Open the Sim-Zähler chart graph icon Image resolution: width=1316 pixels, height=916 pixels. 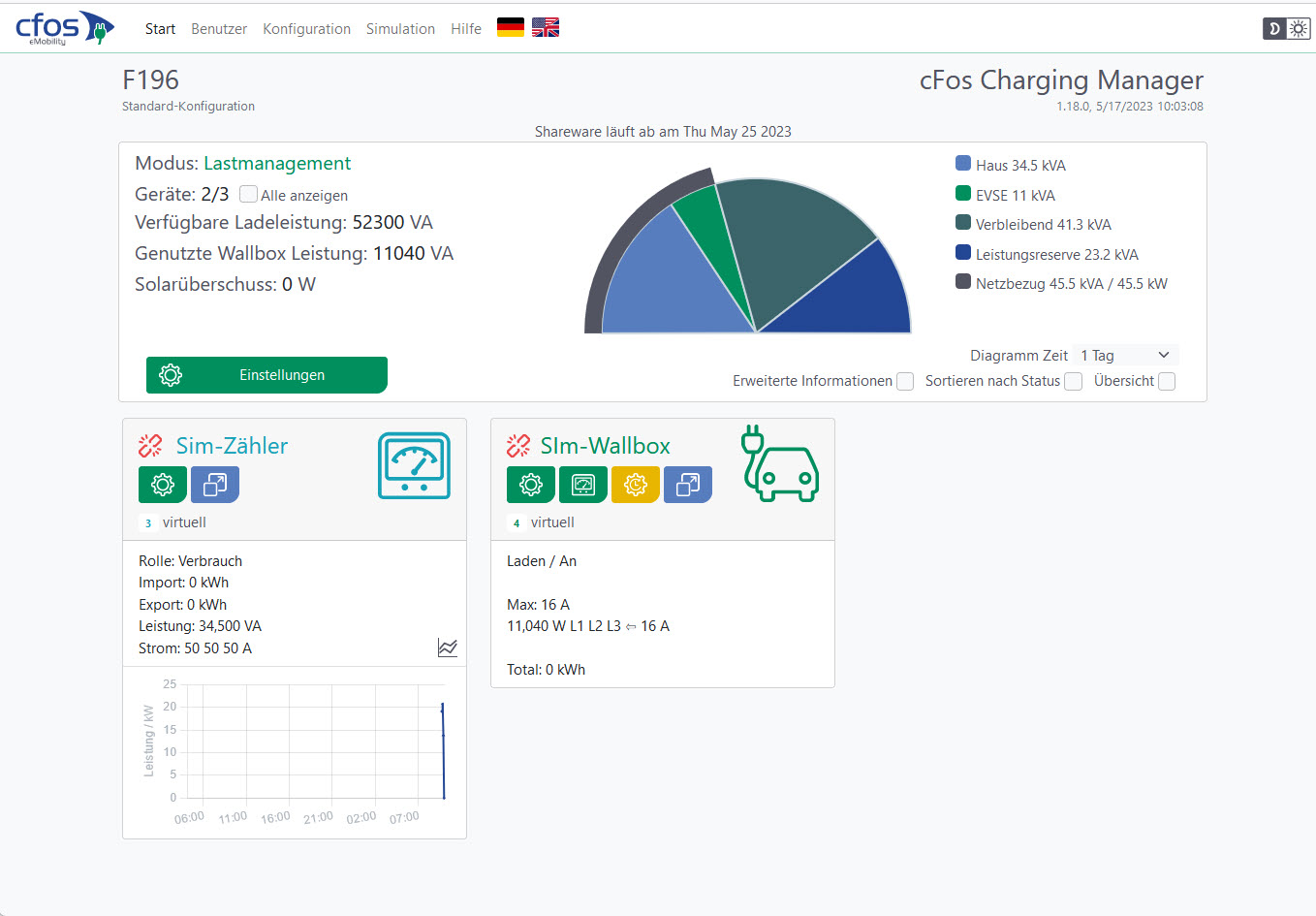coord(448,648)
